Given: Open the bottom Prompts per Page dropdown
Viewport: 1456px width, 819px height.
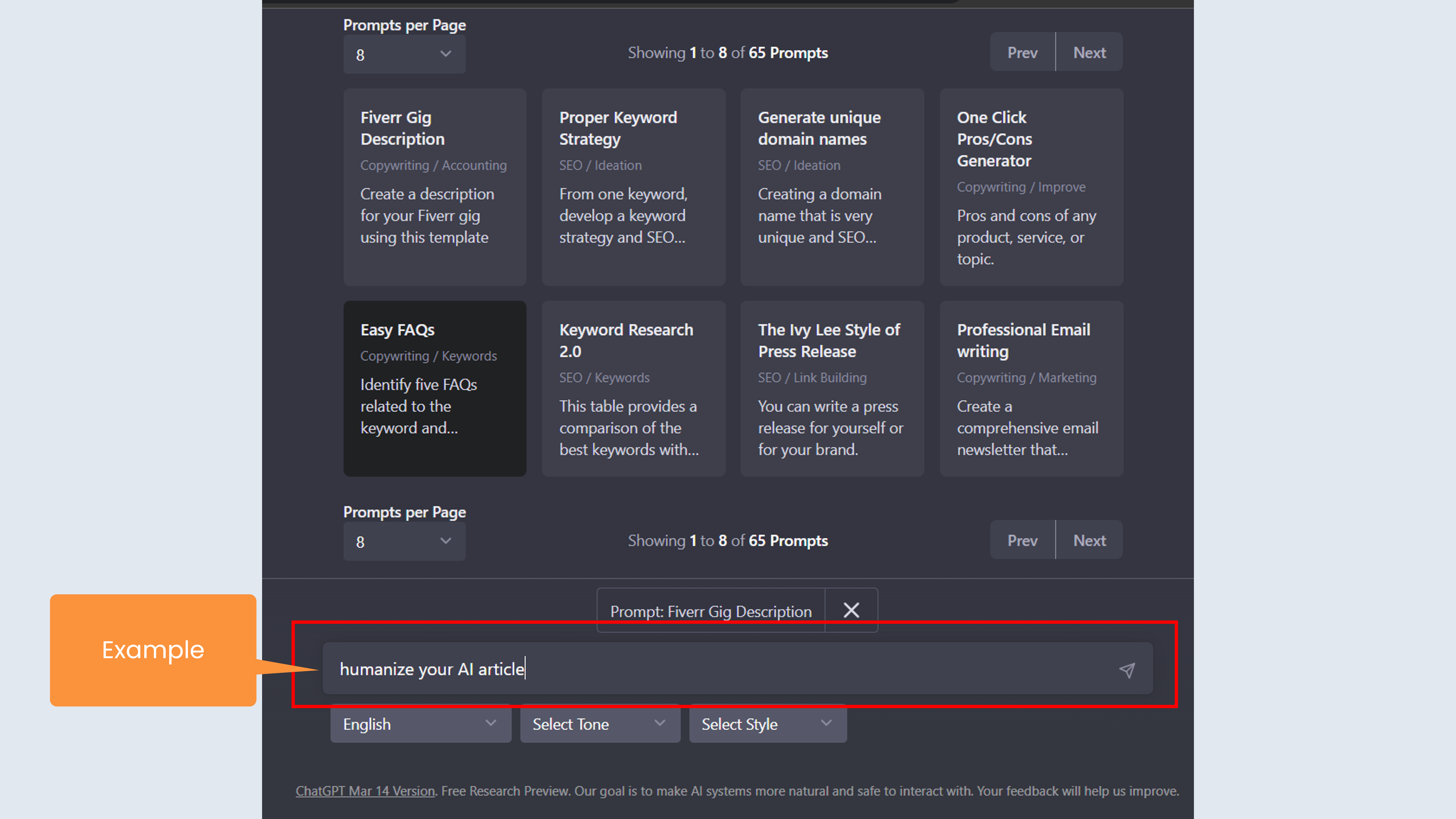Looking at the screenshot, I should 404,541.
